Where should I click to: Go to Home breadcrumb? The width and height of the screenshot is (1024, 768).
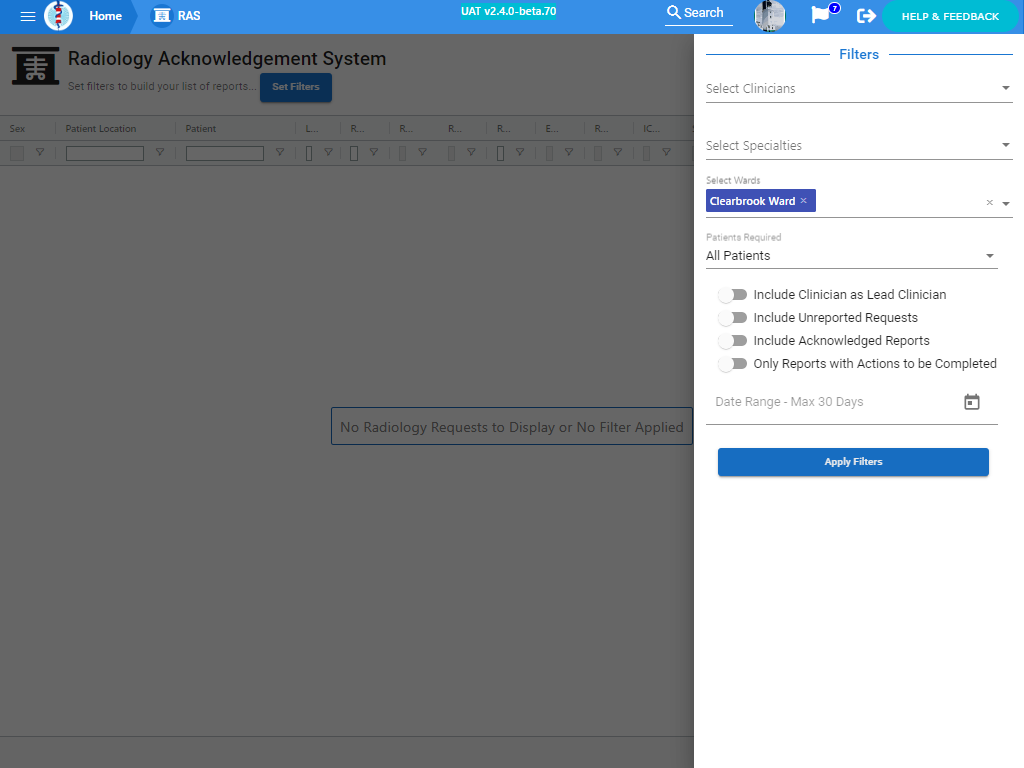(105, 16)
